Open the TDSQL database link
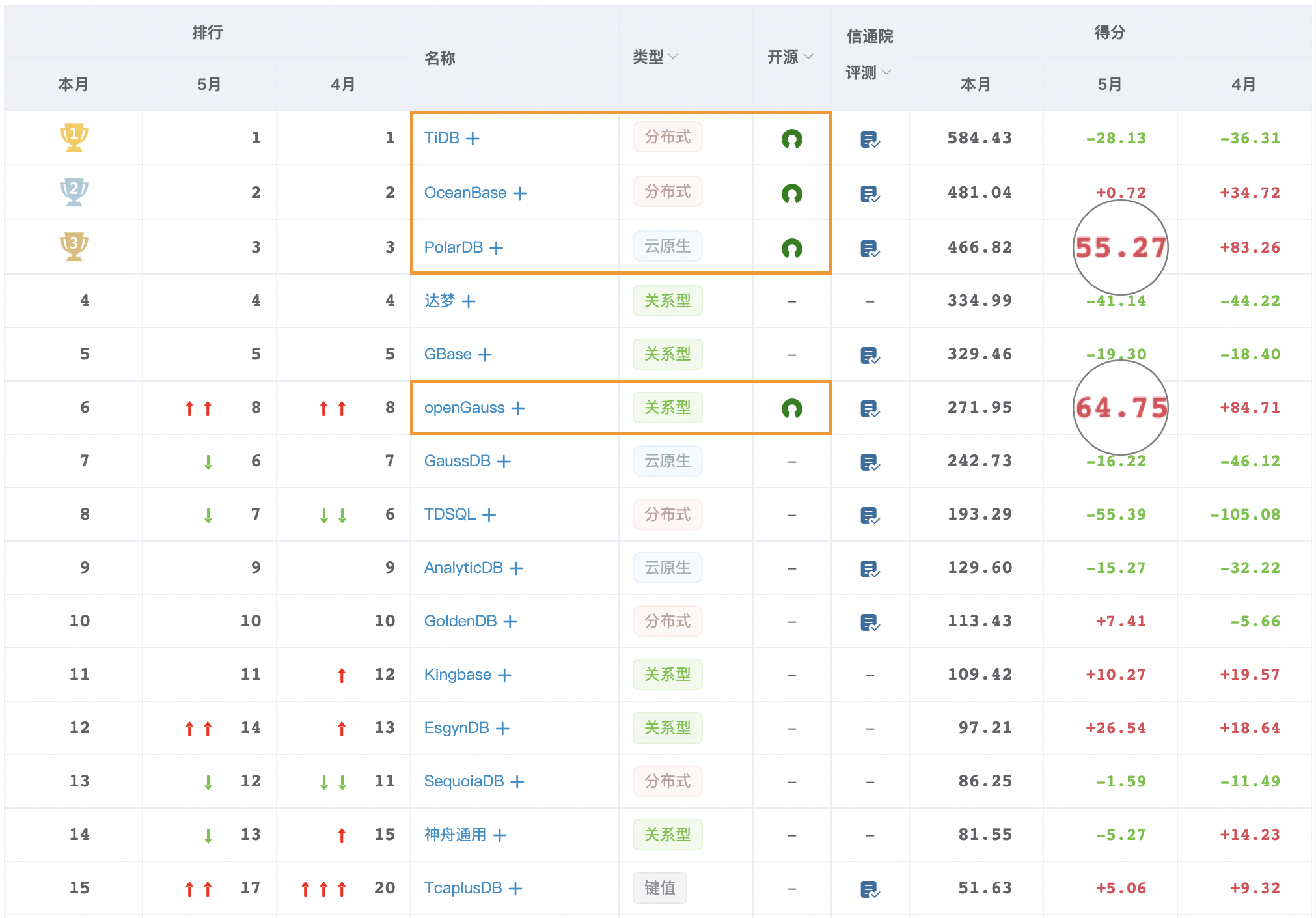 (x=450, y=514)
